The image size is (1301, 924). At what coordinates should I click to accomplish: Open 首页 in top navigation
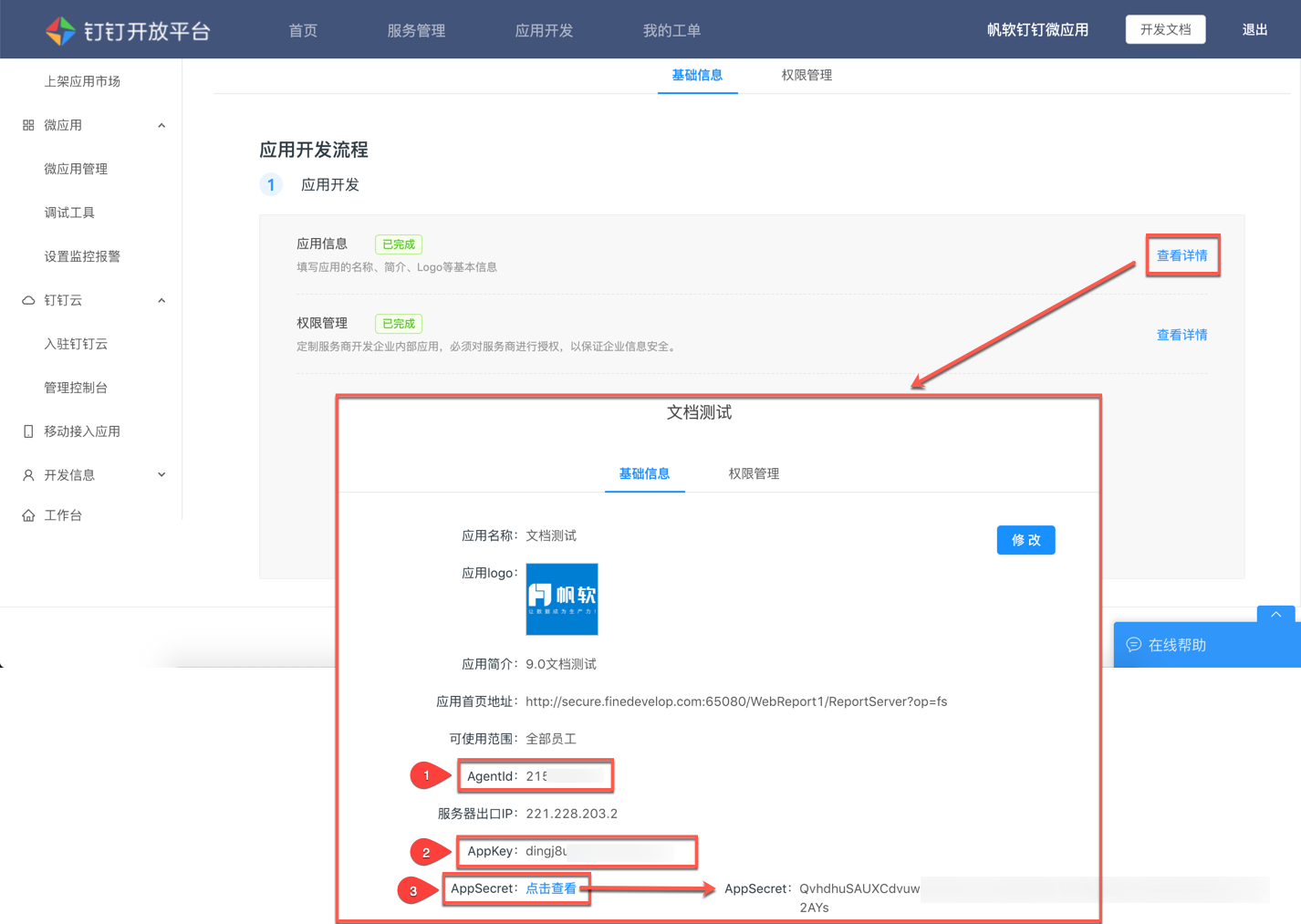coord(303,31)
